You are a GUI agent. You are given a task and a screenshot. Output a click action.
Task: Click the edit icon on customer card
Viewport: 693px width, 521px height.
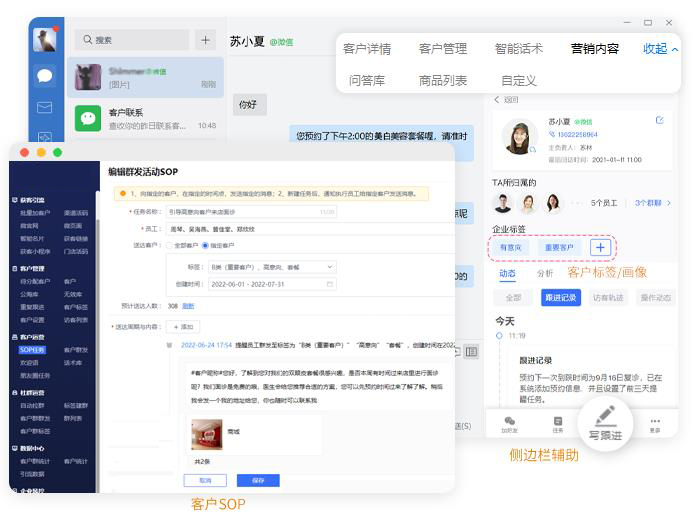coord(659,120)
